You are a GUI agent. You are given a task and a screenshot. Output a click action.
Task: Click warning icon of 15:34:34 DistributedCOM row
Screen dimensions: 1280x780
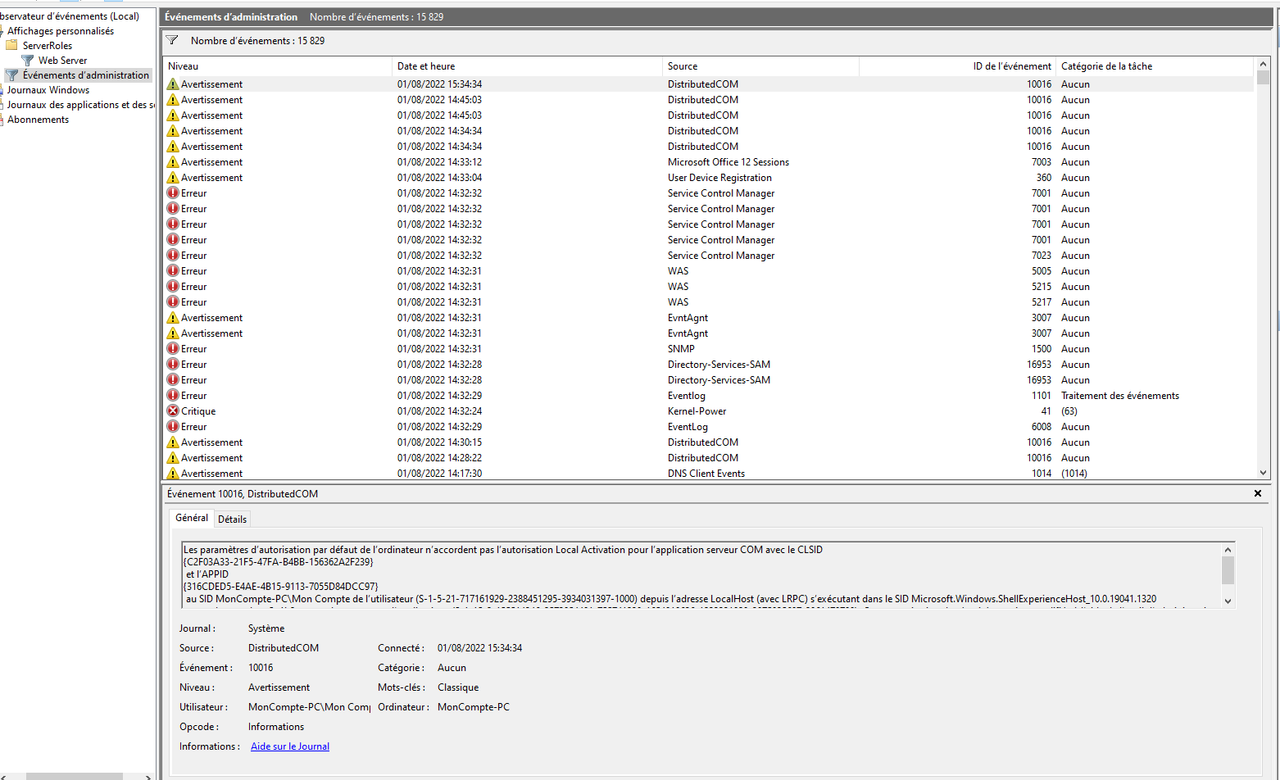click(x=173, y=84)
